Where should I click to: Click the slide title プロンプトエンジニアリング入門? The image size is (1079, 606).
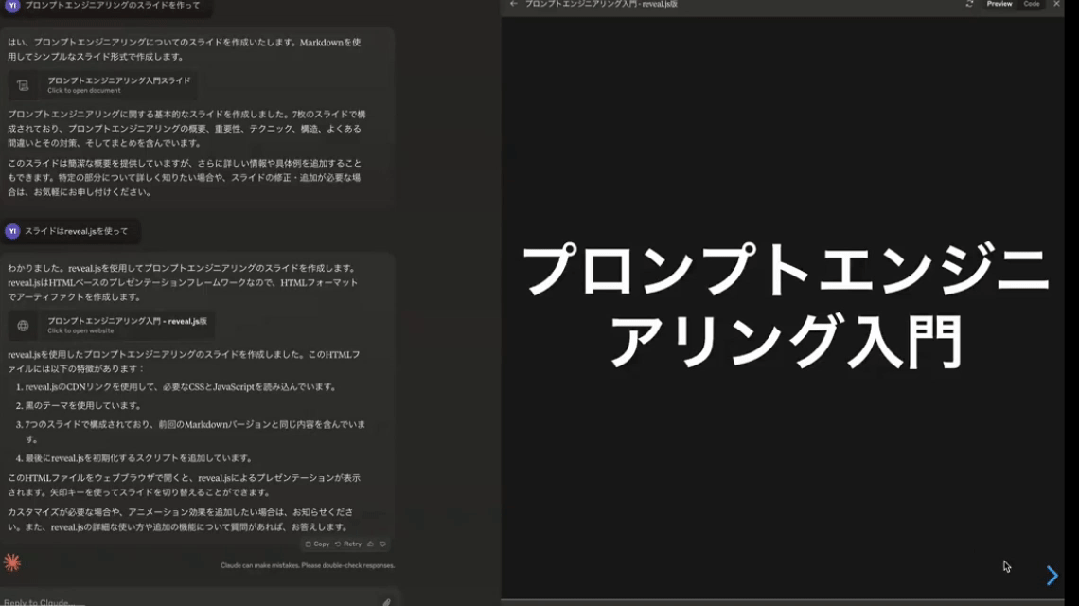pos(784,305)
